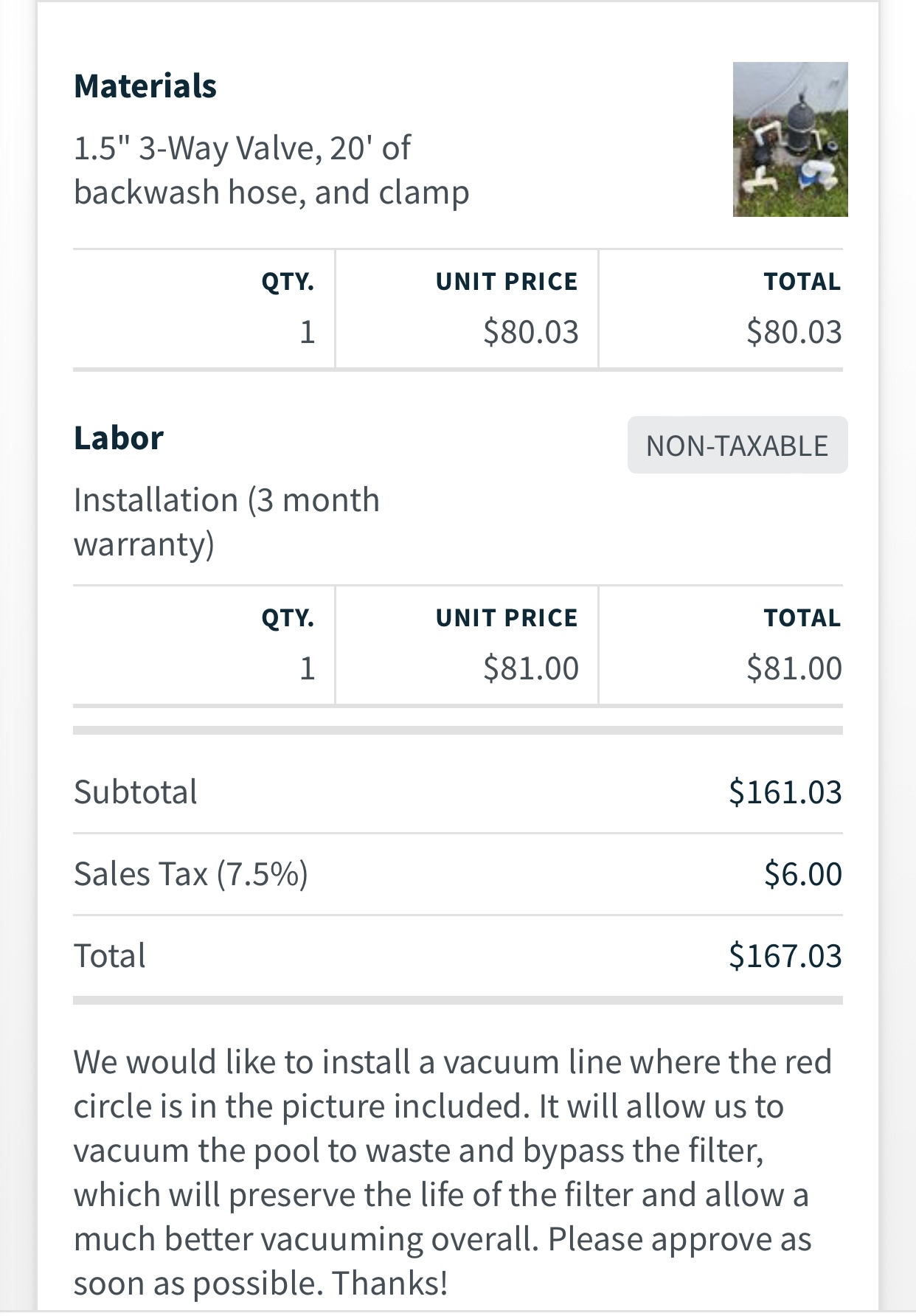
Task: Click the TOTAL header under Labor
Action: coord(802,618)
